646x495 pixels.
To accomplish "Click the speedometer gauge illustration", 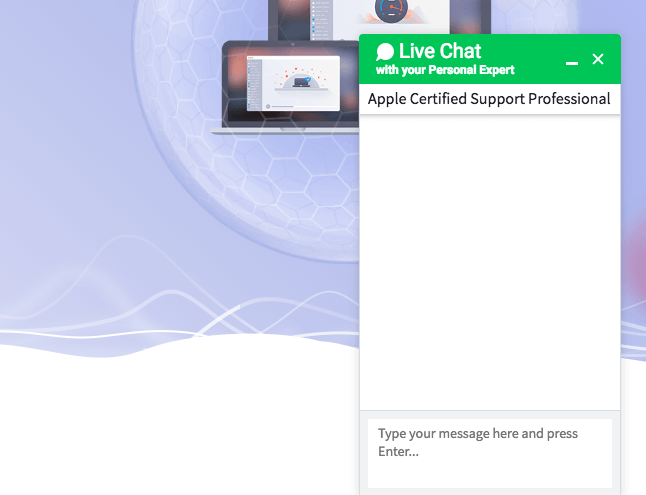I will tap(391, 11).
